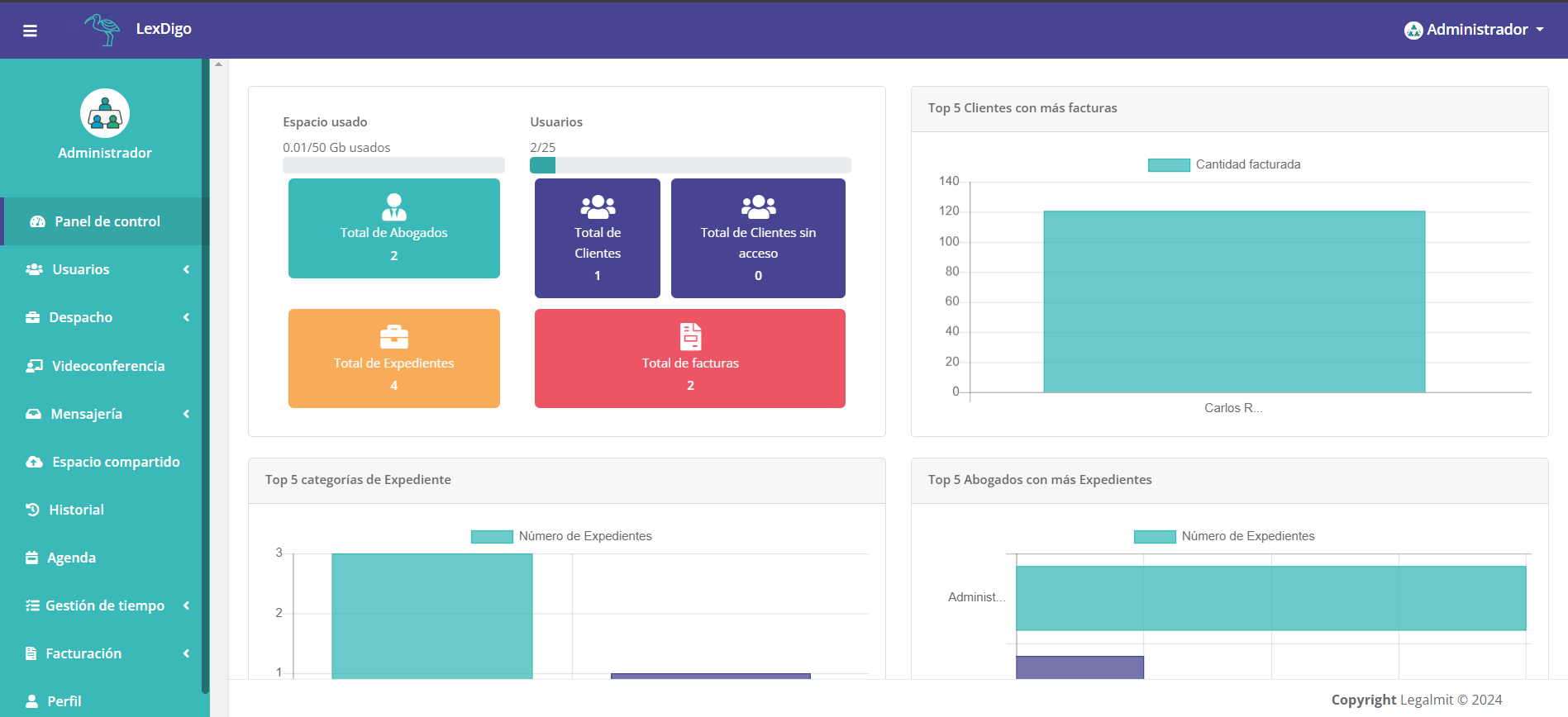Viewport: 1568px width, 717px height.
Task: Expand the Facturación submenu chevron
Action: [187, 653]
